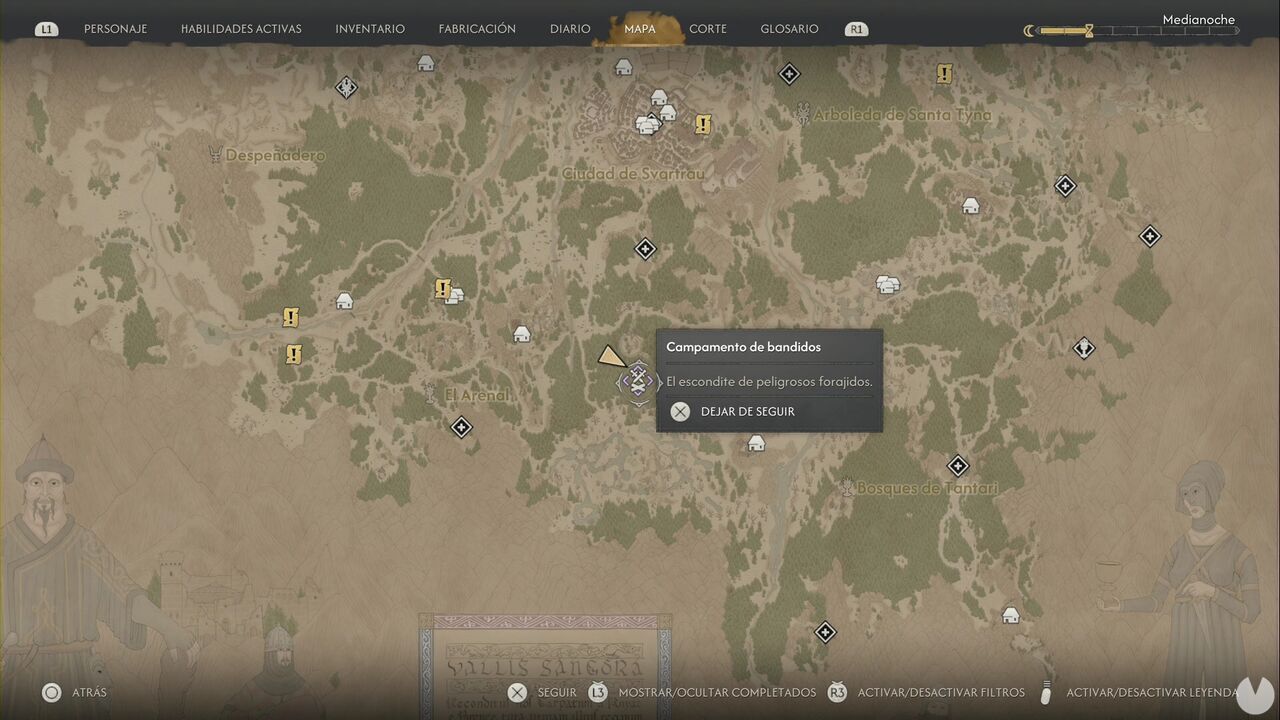
Task: Toggle Mostrar/Ocultar Completados
Action: pyautogui.click(x=717, y=692)
